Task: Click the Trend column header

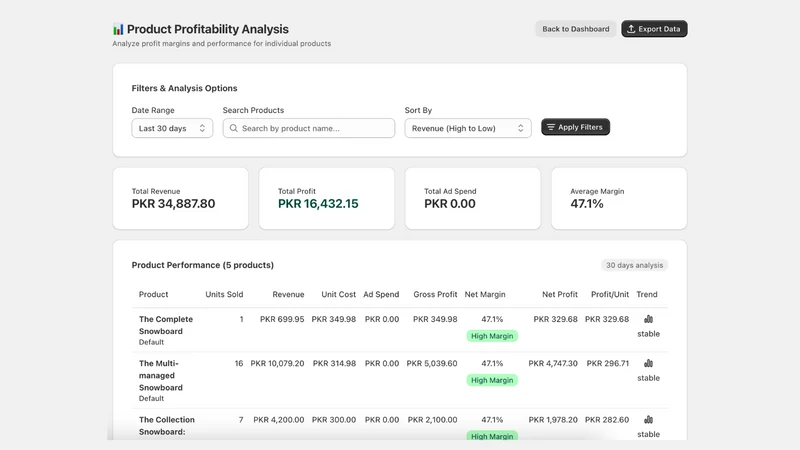Action: 646,294
